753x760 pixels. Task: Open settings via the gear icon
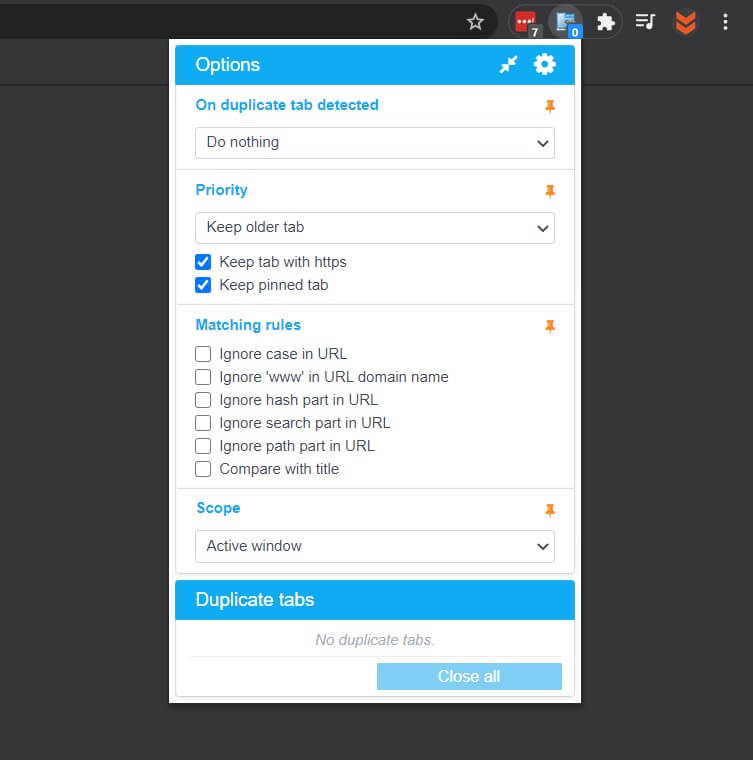pyautogui.click(x=544, y=64)
